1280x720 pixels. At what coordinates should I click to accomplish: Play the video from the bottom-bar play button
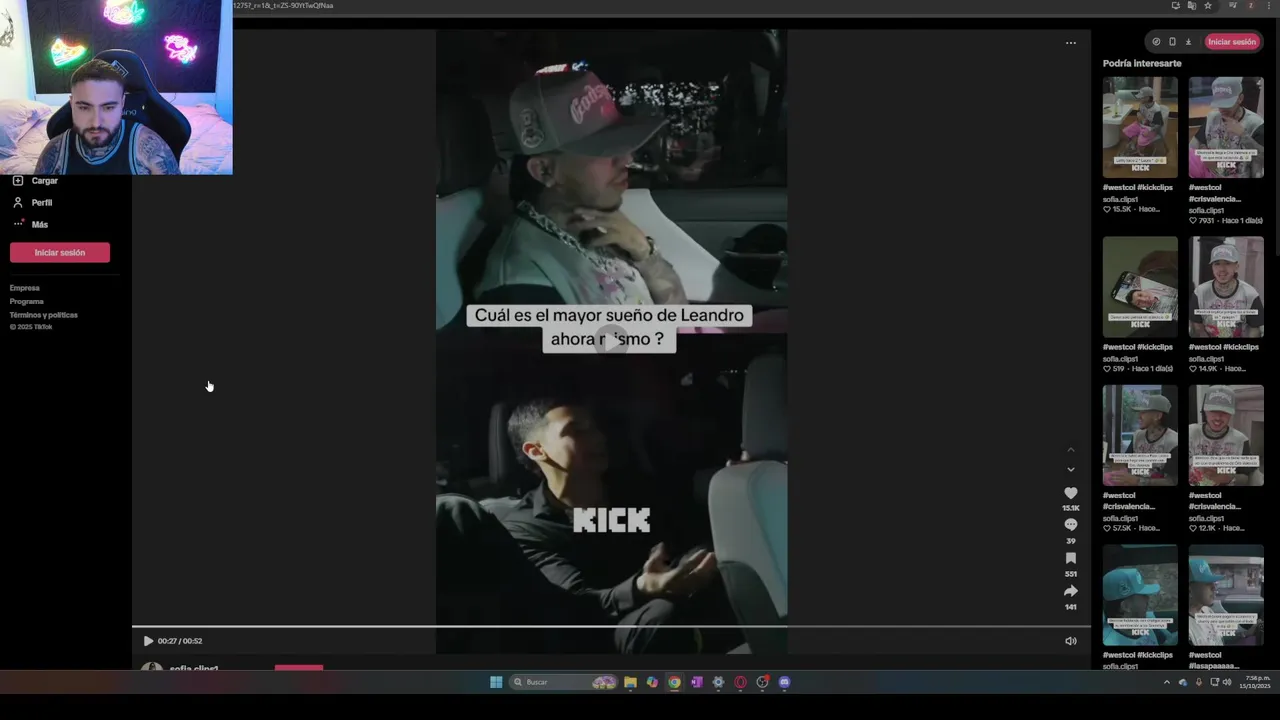(148, 641)
